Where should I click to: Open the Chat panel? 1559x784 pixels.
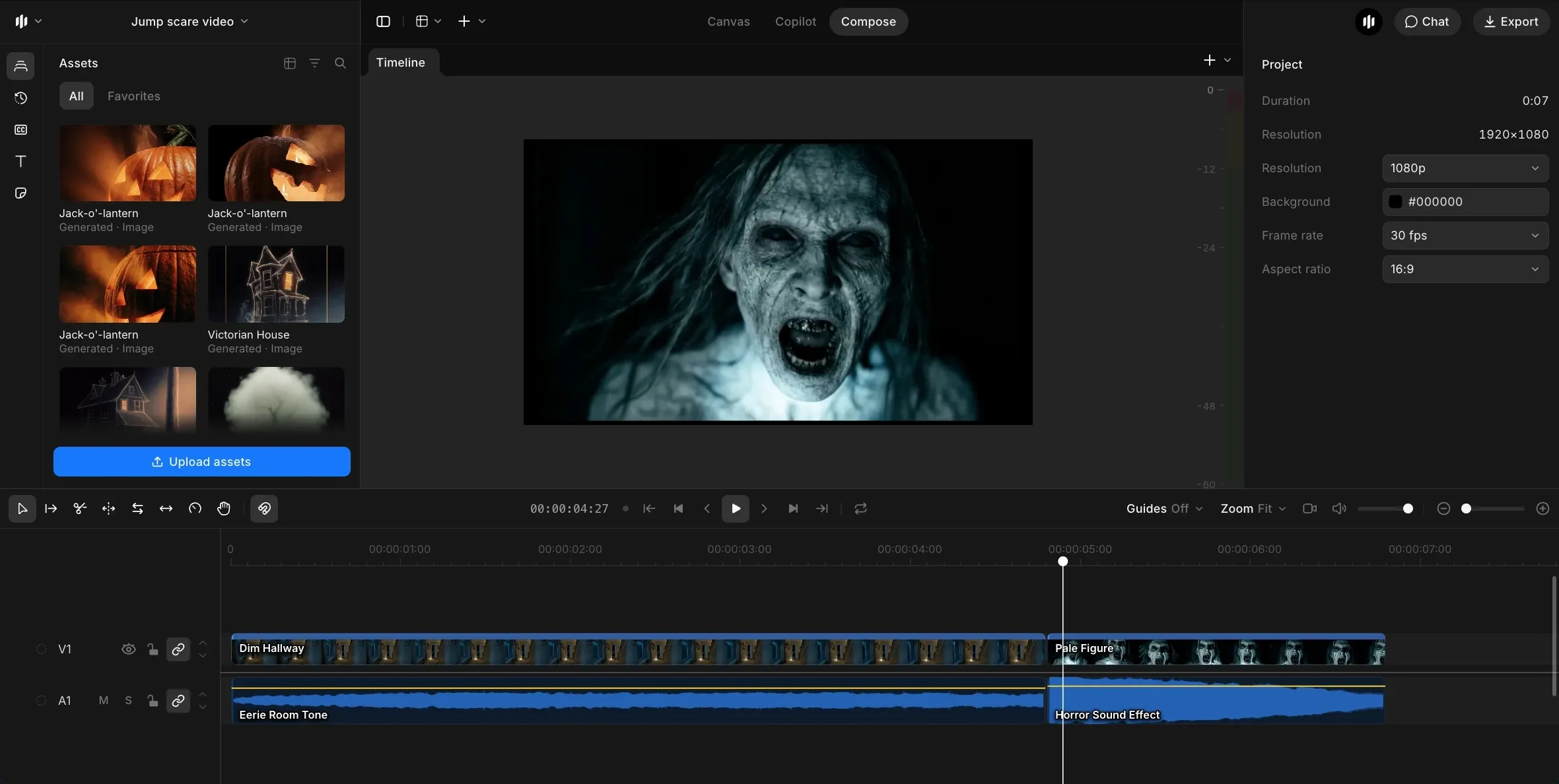point(1428,21)
